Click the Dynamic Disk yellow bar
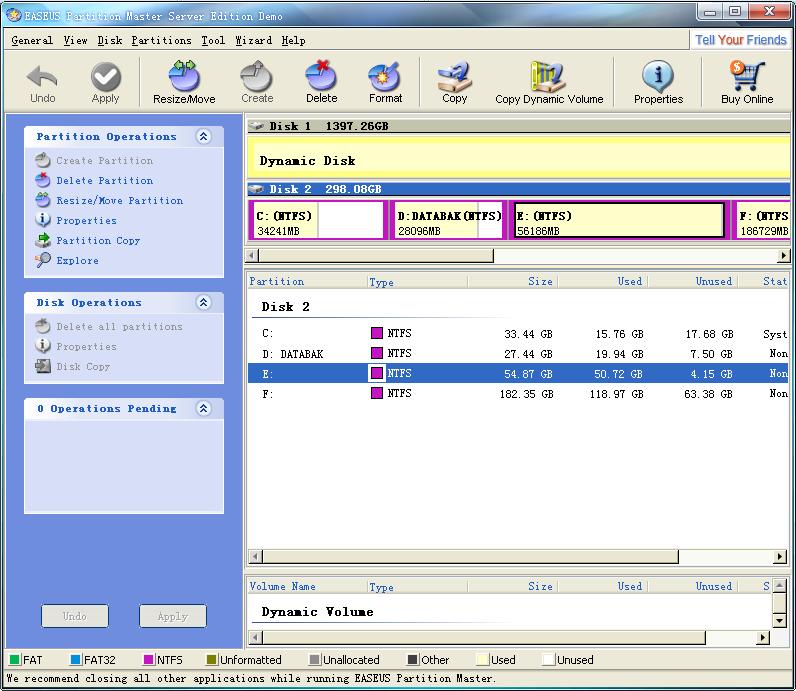796x691 pixels. point(518,158)
